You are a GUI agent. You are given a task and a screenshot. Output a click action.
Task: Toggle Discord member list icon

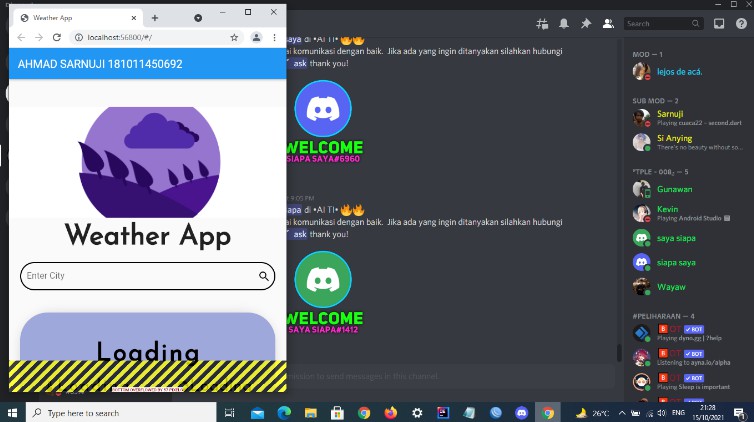tap(608, 24)
